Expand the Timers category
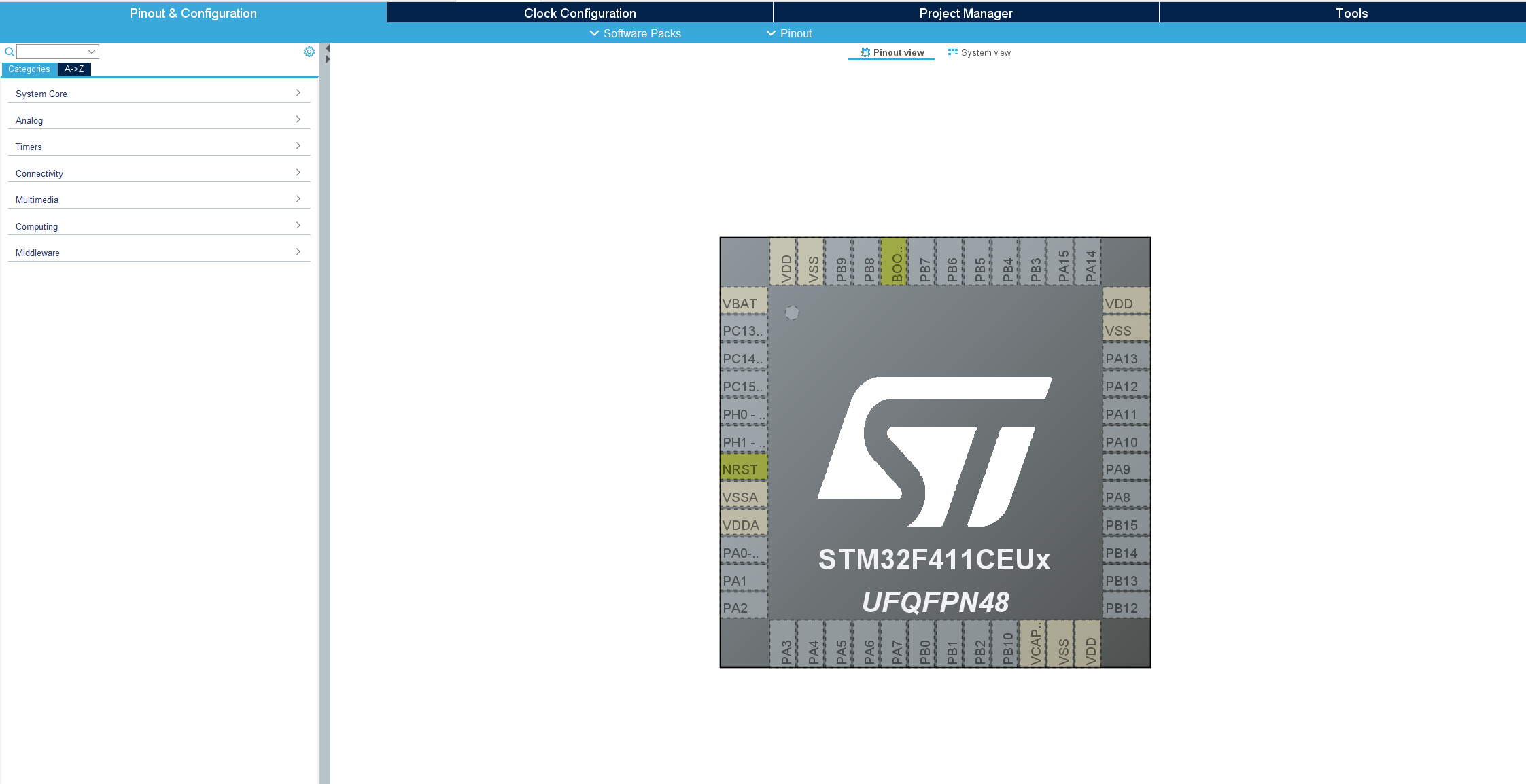1526x784 pixels. pos(159,147)
